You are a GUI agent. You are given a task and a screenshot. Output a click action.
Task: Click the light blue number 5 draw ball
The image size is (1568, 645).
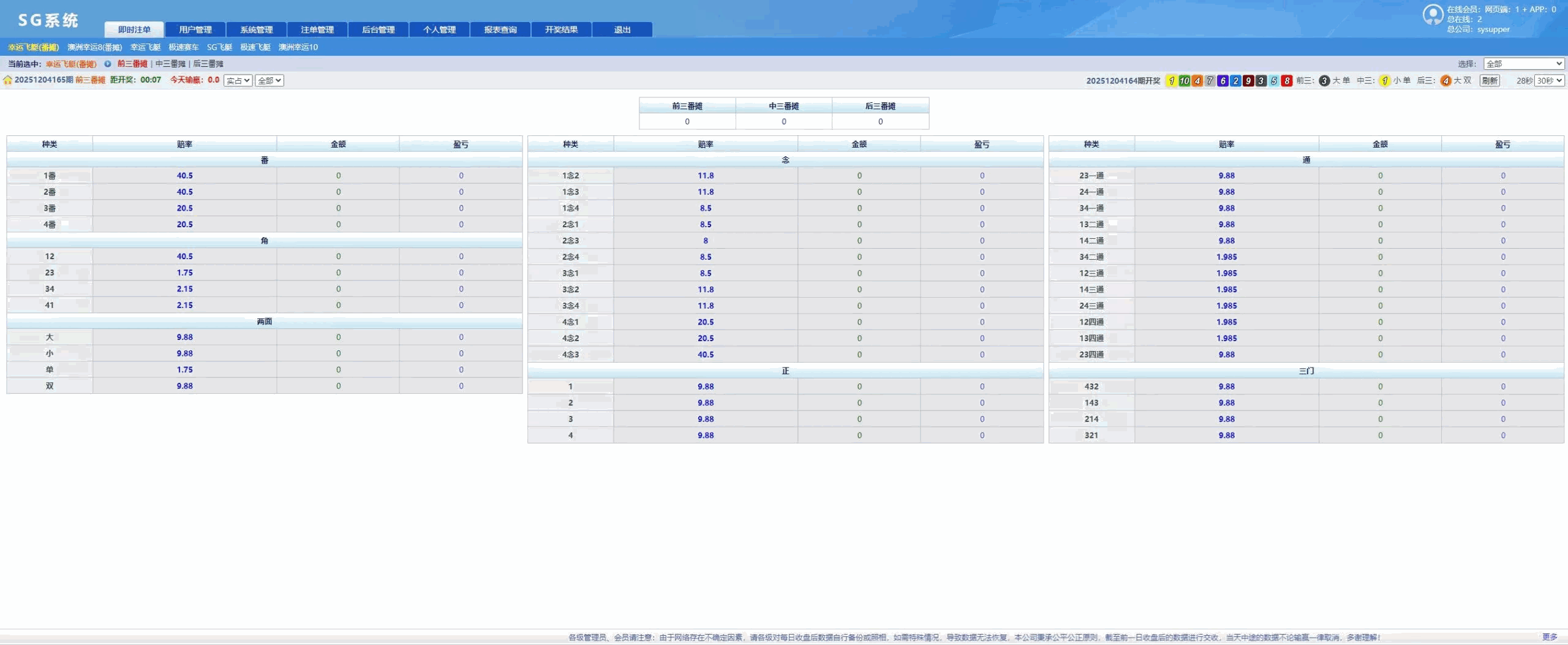click(x=1273, y=81)
